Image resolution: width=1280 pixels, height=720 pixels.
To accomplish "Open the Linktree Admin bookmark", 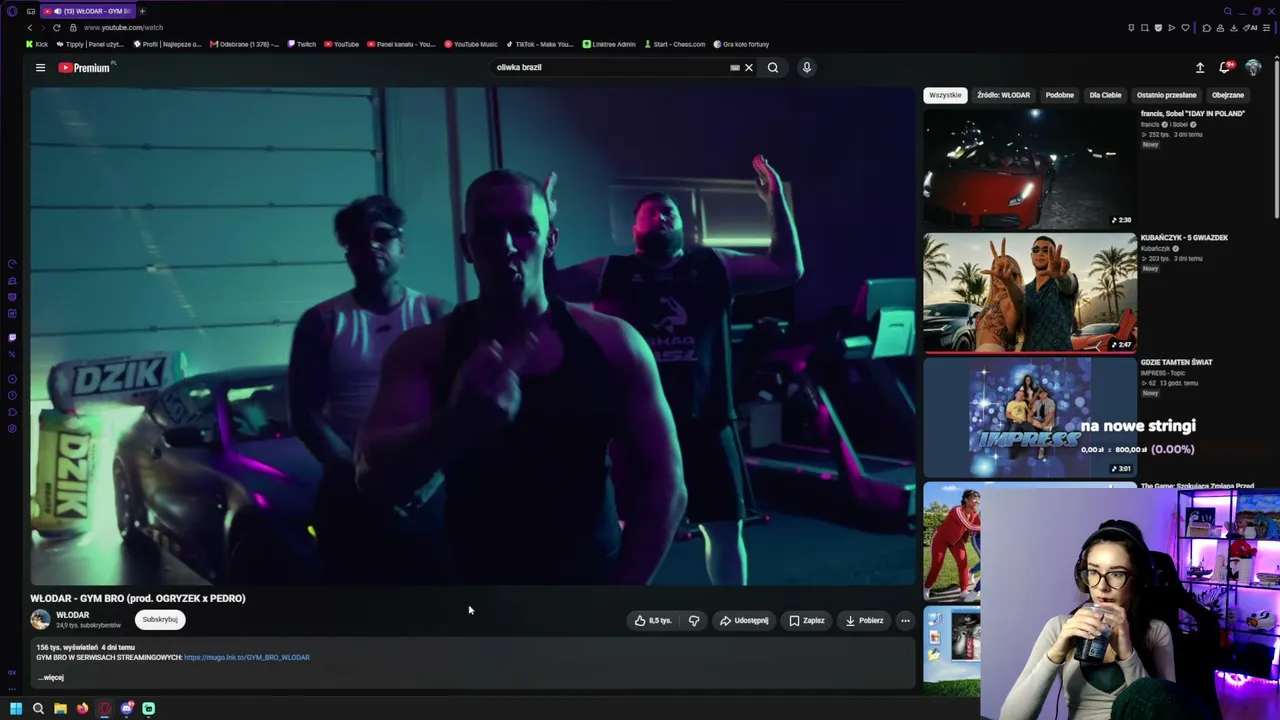I will click(x=610, y=44).
